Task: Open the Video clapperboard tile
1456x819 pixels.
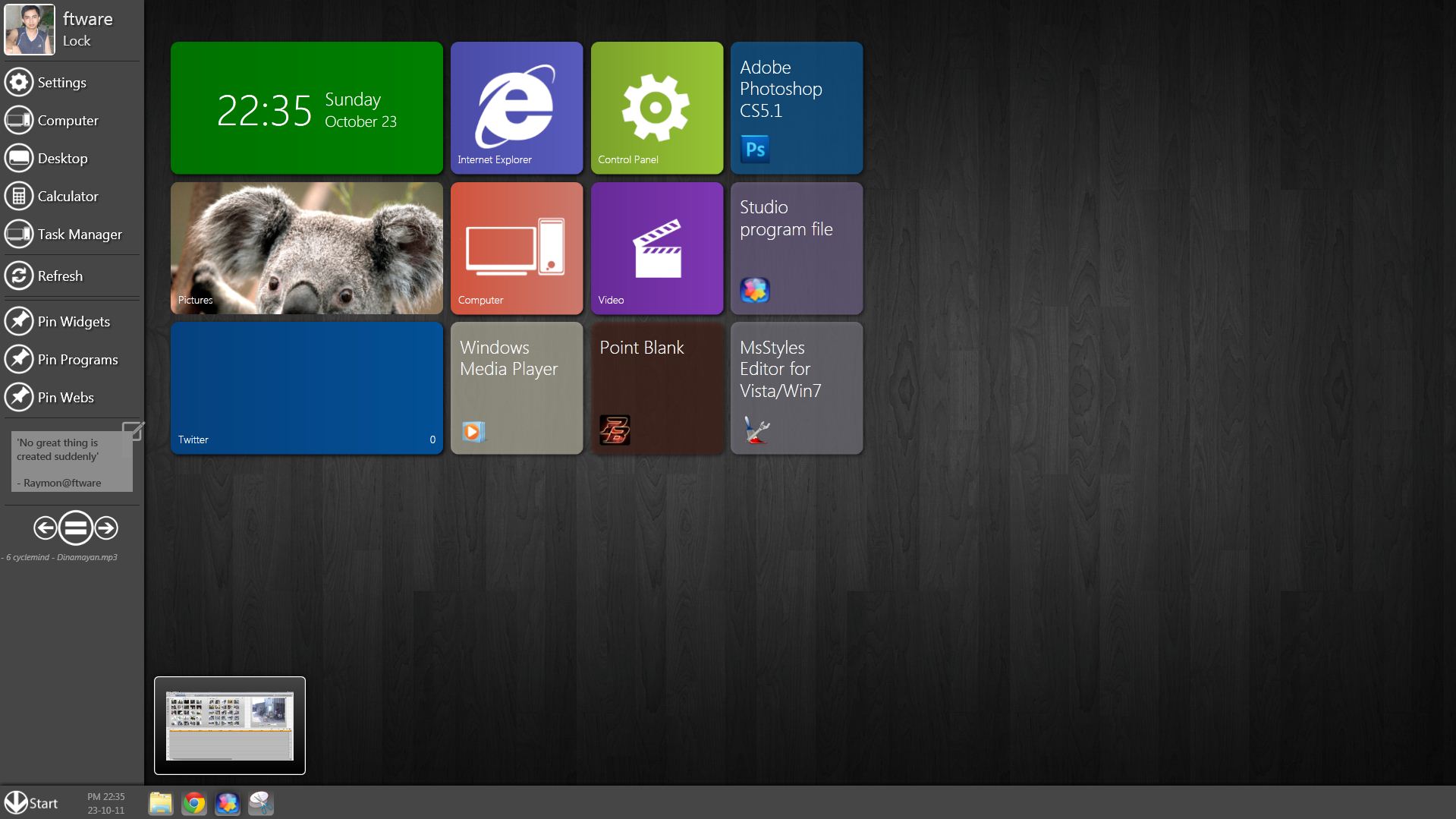Action: tap(656, 248)
